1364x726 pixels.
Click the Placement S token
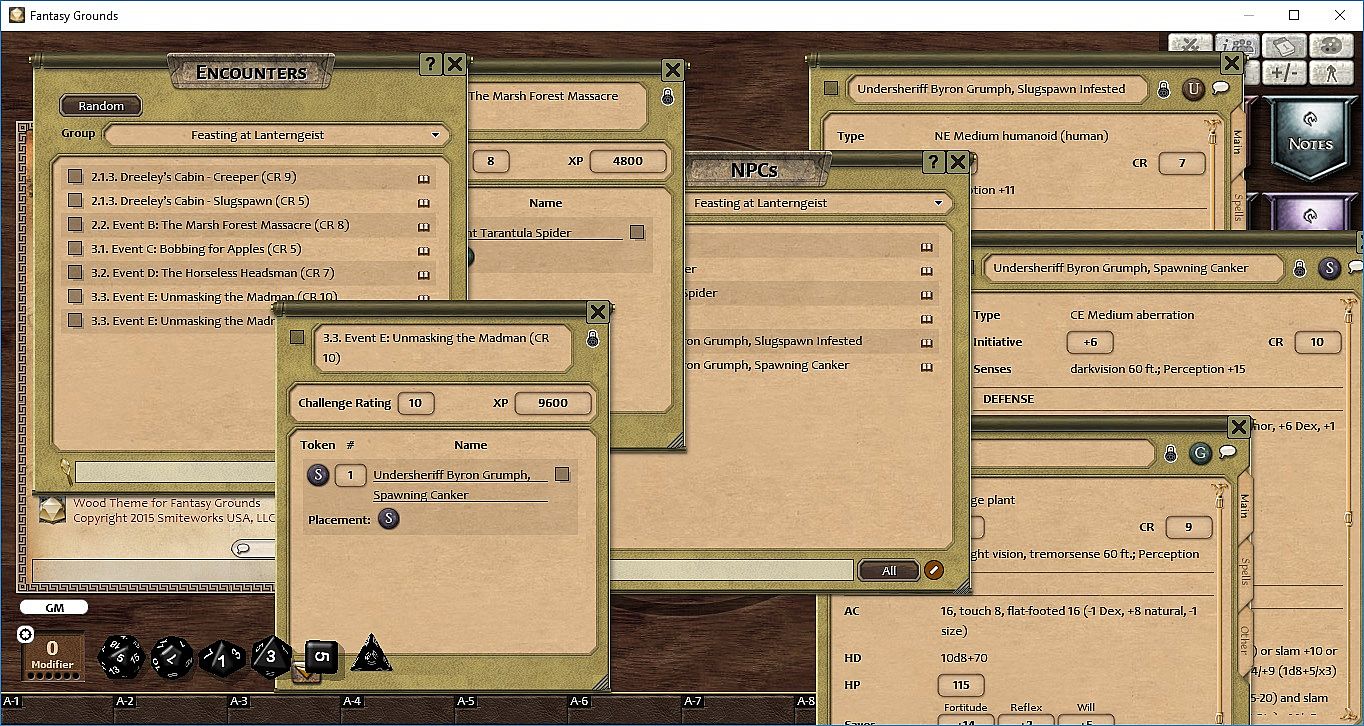(388, 518)
